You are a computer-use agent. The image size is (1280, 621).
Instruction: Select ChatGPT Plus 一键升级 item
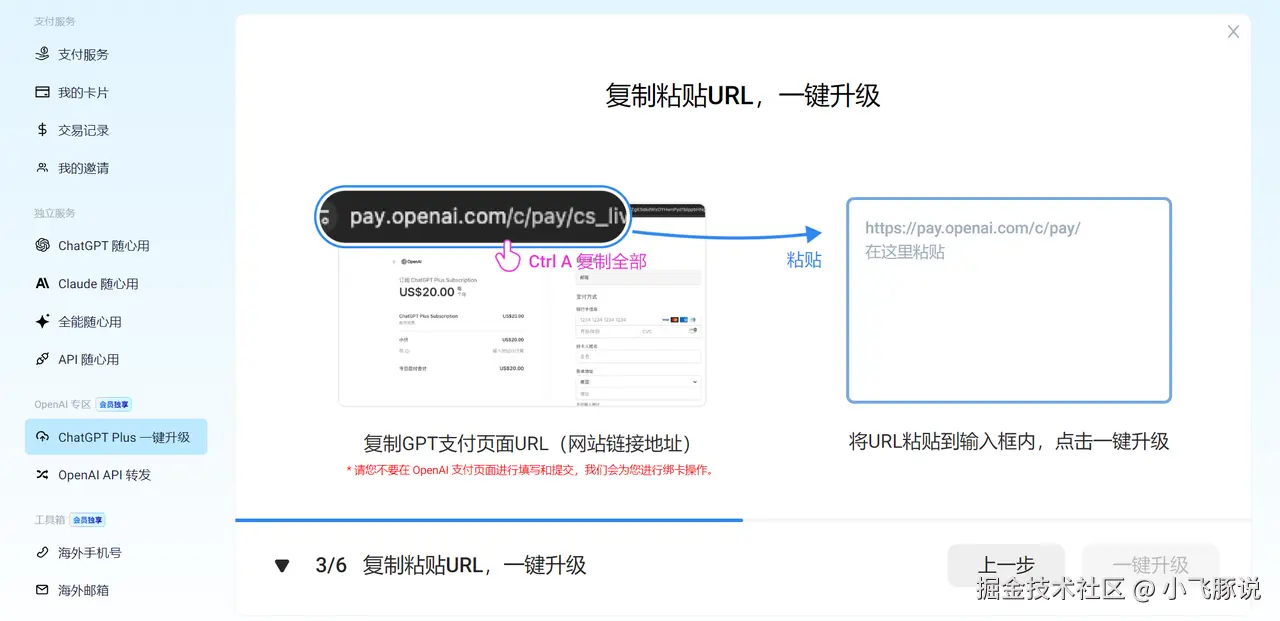pyautogui.click(x=116, y=437)
